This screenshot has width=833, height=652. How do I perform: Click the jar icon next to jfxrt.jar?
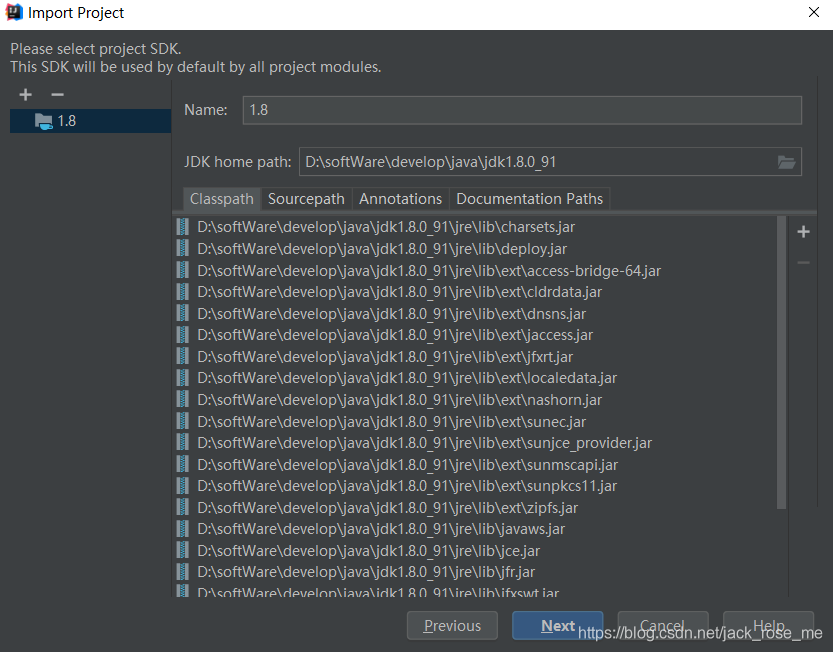pos(182,357)
